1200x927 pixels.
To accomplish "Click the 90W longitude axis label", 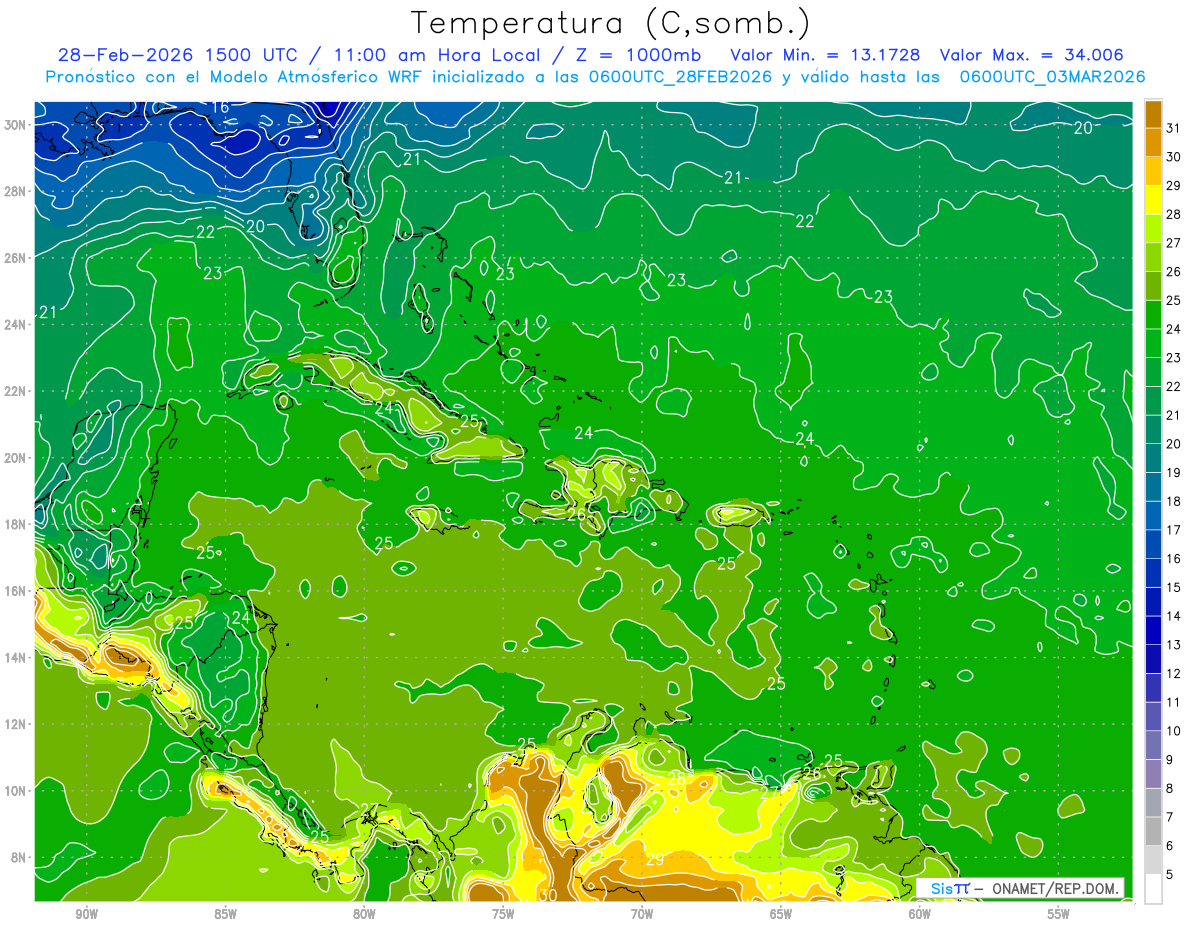I will (x=86, y=914).
